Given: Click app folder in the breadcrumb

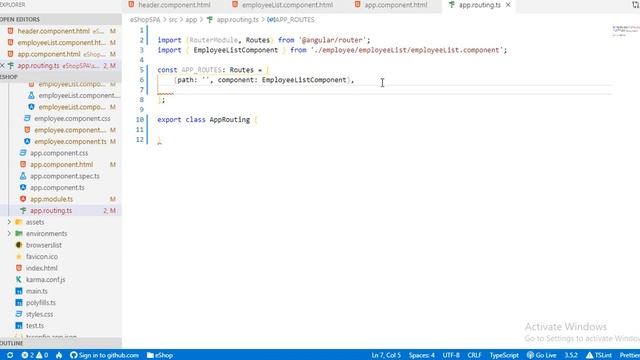Looking at the screenshot, I should 191,20.
